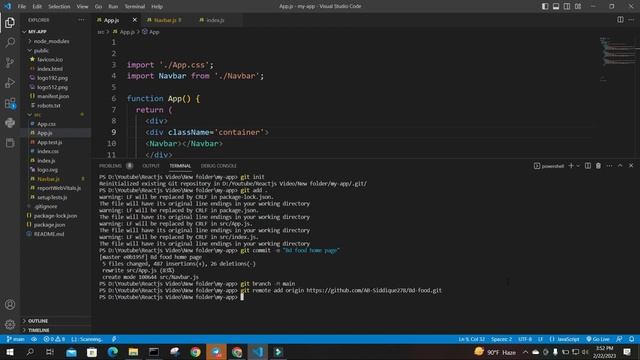Open the Edit menu
The width and height of the screenshot is (640, 360).
[x=37, y=7]
